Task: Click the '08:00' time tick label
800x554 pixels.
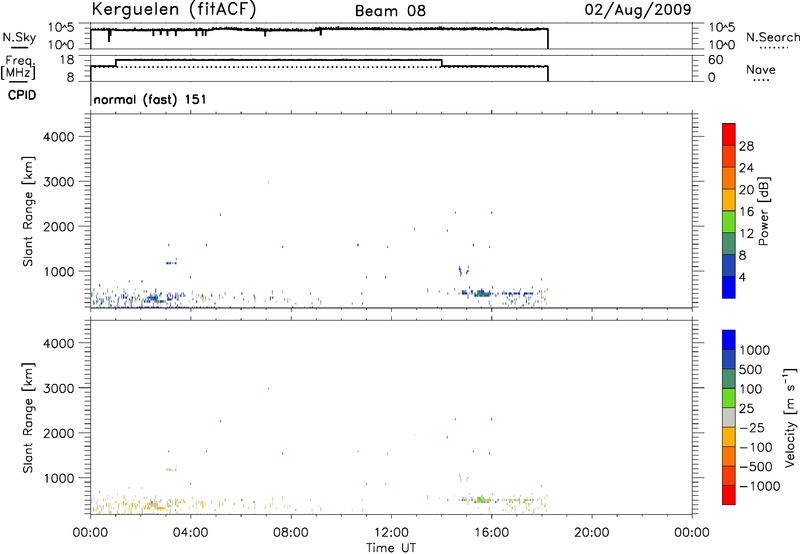Action: point(291,533)
